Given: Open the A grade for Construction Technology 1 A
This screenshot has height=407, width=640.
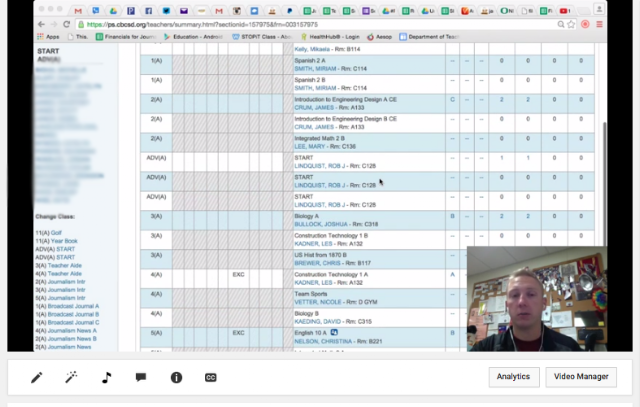Looking at the screenshot, I should [452, 275].
